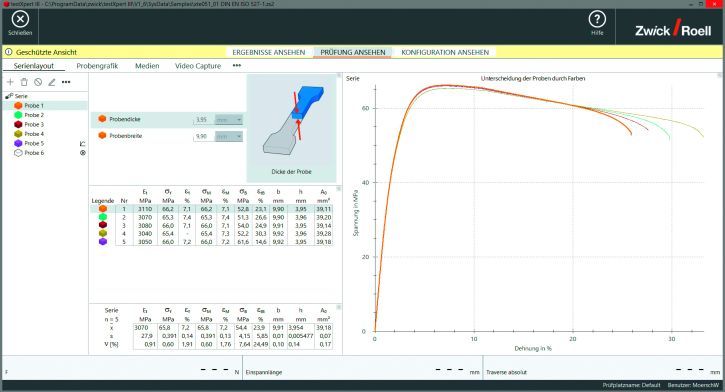
Task: Click the pencil edit specimen icon
Action: point(52,82)
